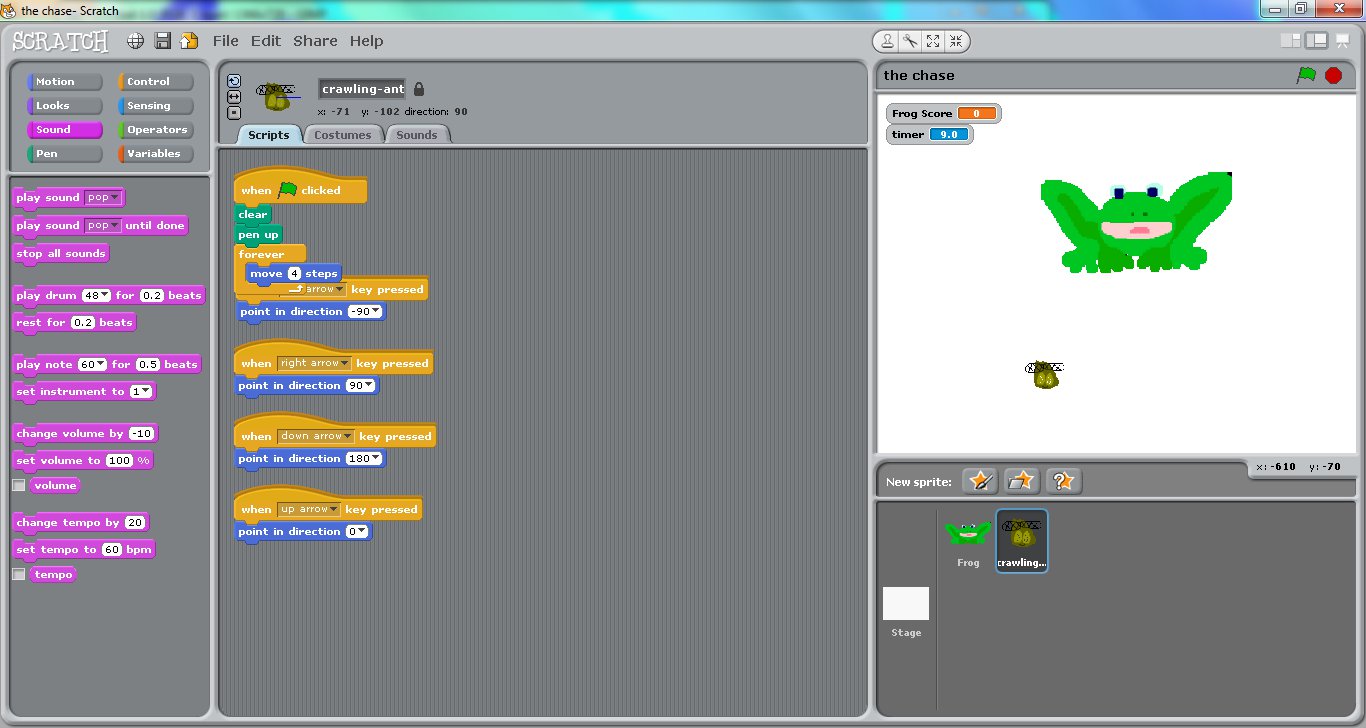Switch to the Costumes tab
Screen dimensions: 1366x728
[x=343, y=135]
